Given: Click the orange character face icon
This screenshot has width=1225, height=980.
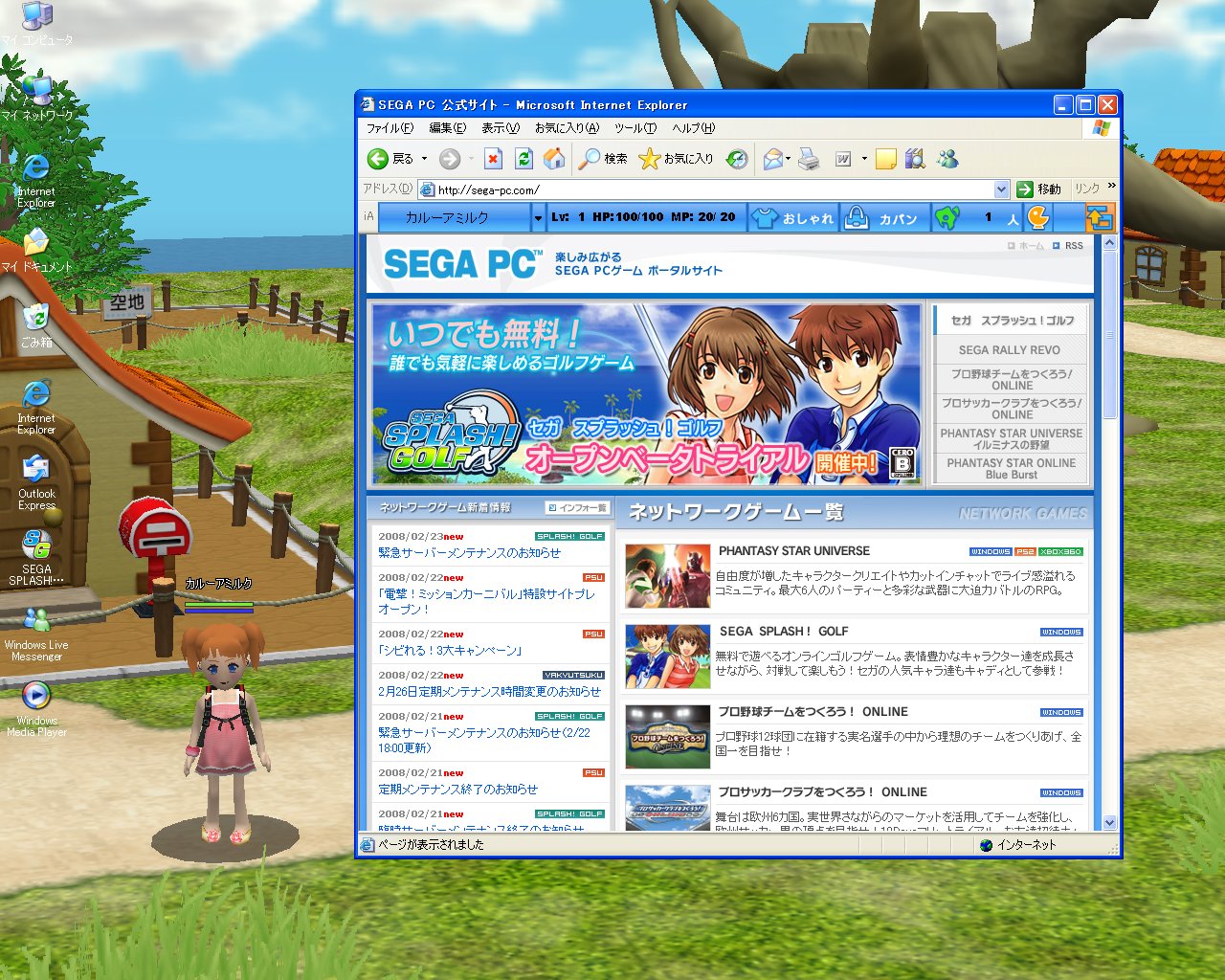Looking at the screenshot, I should pos(1037,218).
